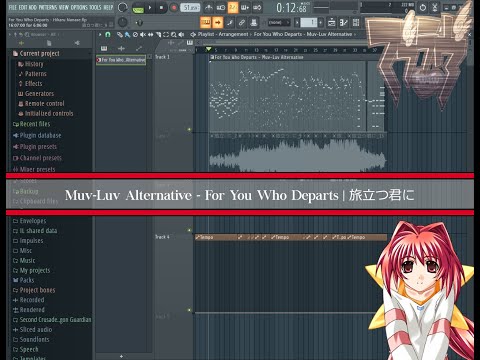Toggle the metronome icon
Screen dimensions: 480x360
[209, 7]
